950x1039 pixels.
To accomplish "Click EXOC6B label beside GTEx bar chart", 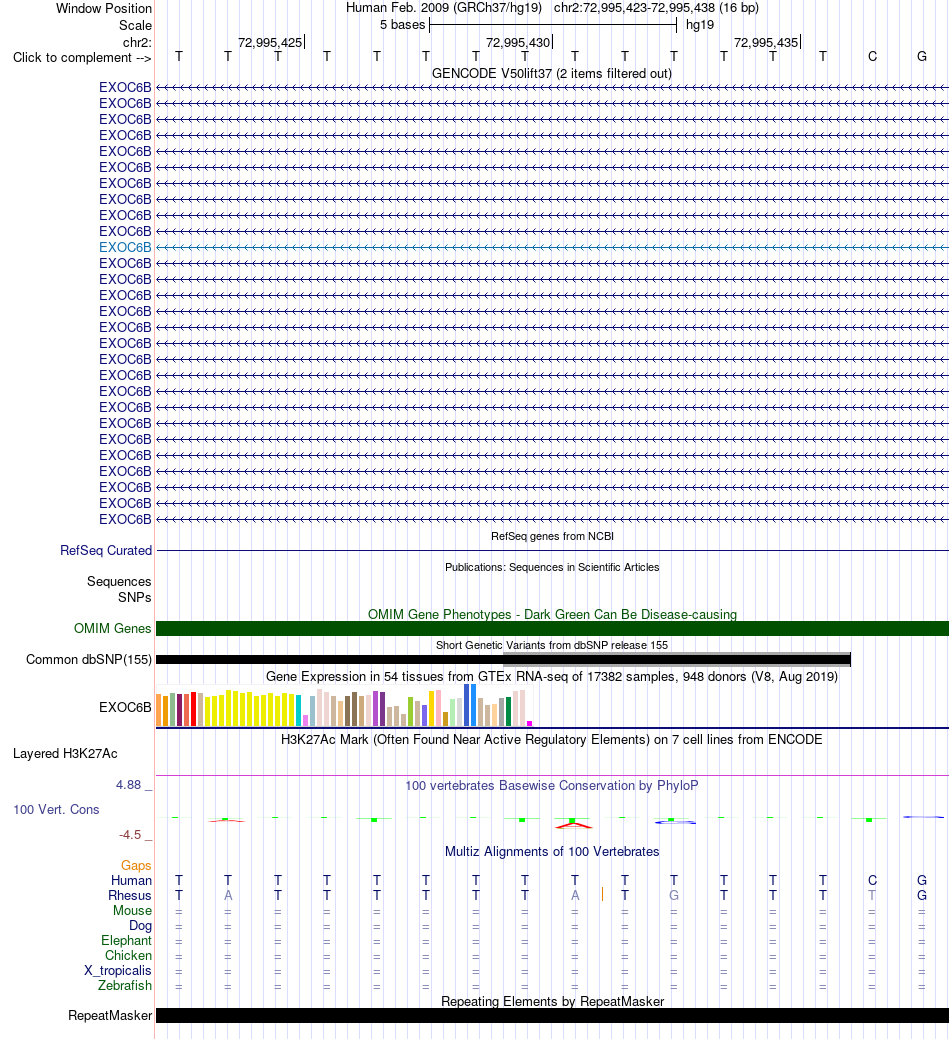I will pos(125,707).
